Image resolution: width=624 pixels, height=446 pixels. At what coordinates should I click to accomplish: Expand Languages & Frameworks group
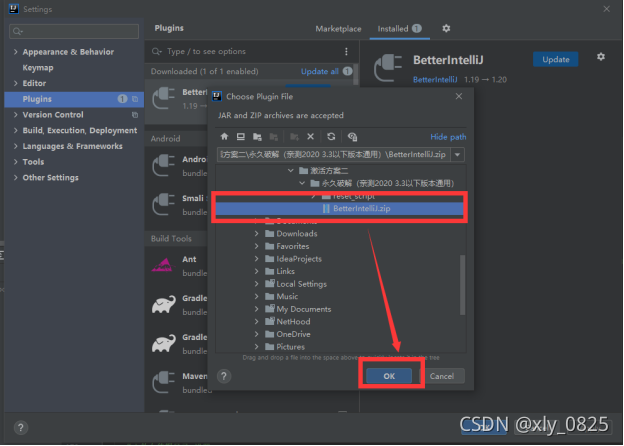[16, 146]
